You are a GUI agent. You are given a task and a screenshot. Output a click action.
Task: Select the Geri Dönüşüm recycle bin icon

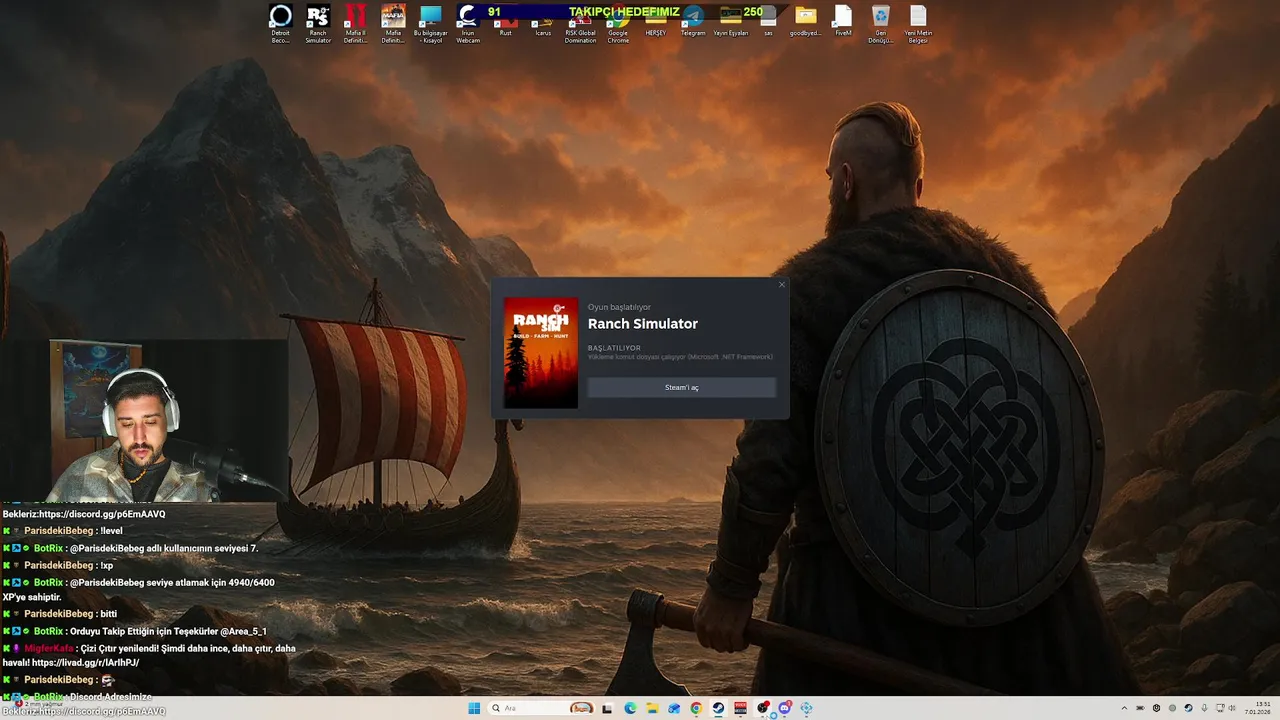click(880, 24)
